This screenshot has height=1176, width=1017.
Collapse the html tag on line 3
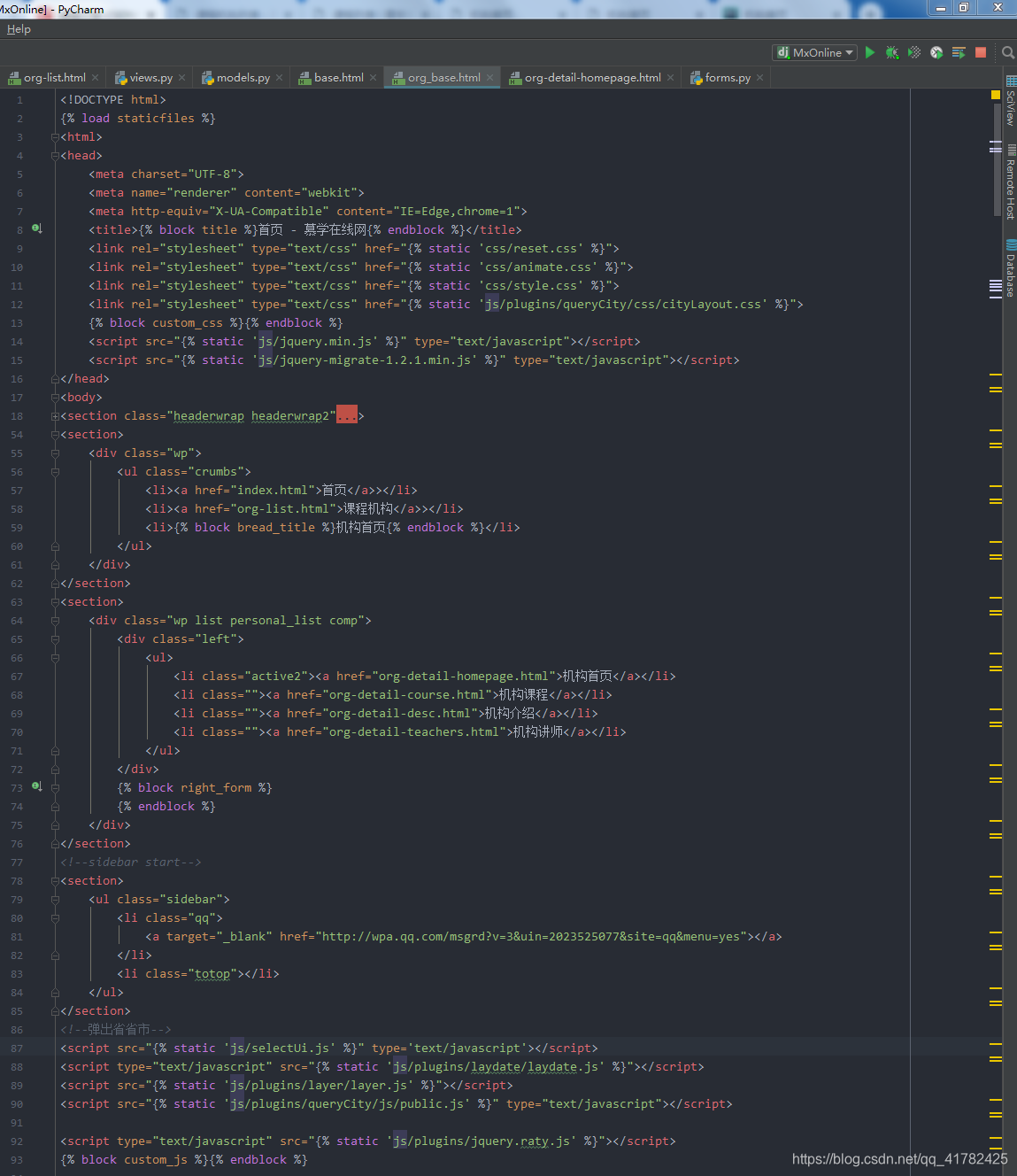point(55,137)
